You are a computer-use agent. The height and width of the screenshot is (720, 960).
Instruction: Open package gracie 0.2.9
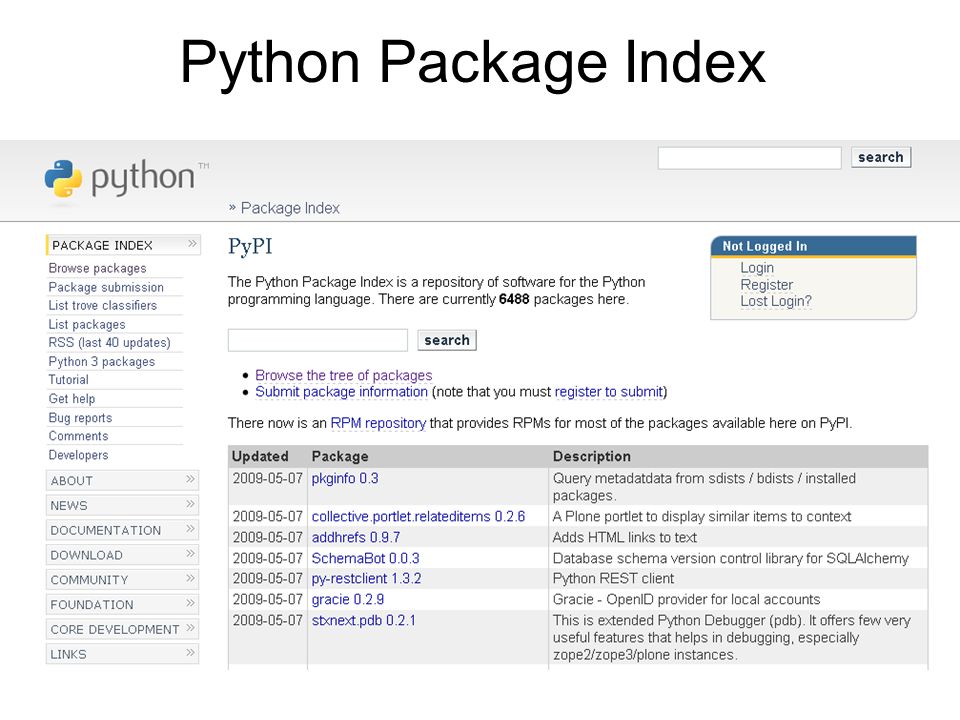pos(348,599)
